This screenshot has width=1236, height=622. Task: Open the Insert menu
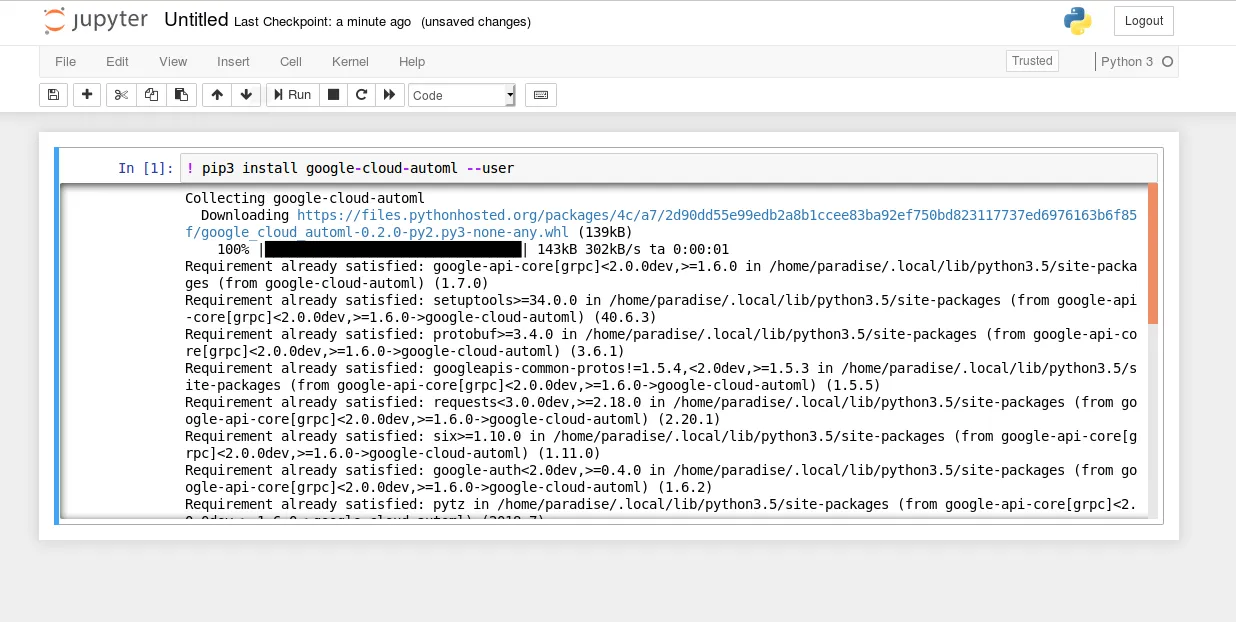pos(233,62)
